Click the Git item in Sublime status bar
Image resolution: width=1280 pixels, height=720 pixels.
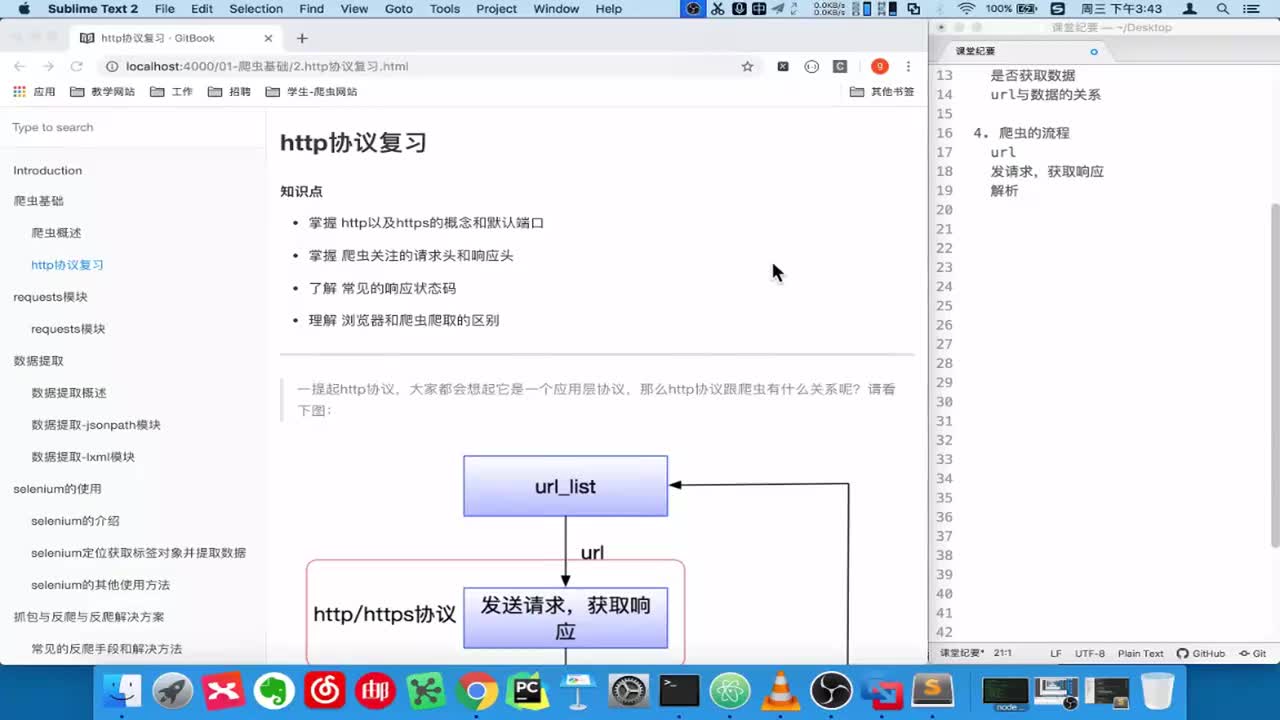[1252, 653]
